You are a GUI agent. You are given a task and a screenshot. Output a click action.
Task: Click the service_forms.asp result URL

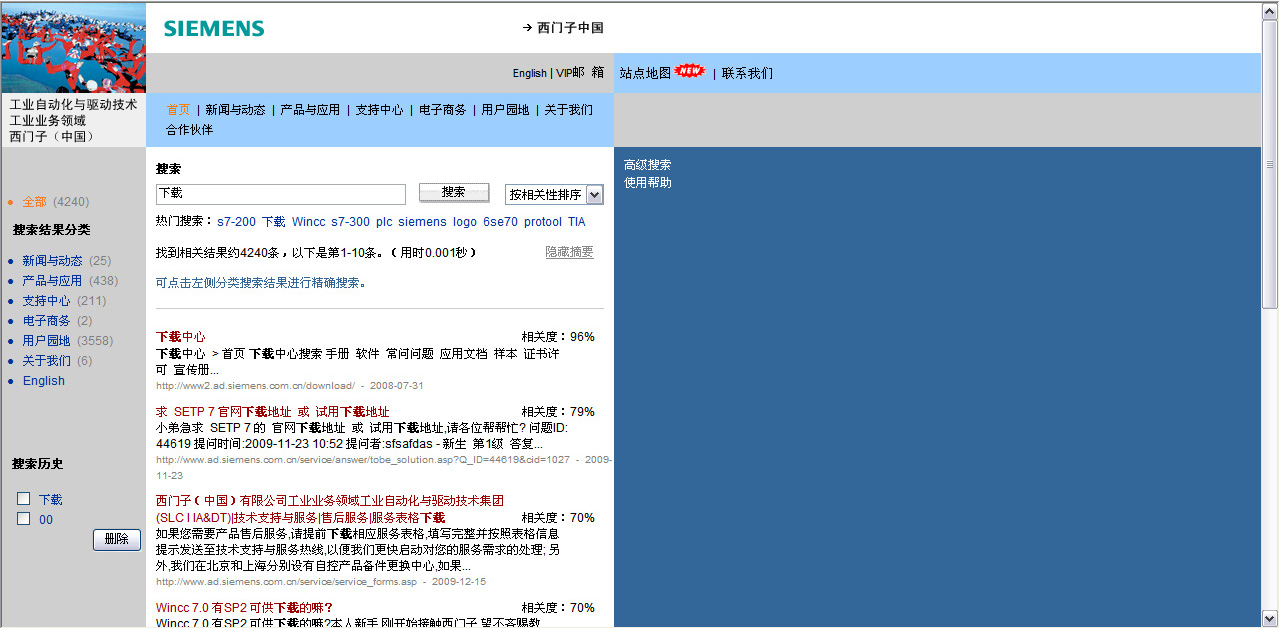tap(286, 582)
